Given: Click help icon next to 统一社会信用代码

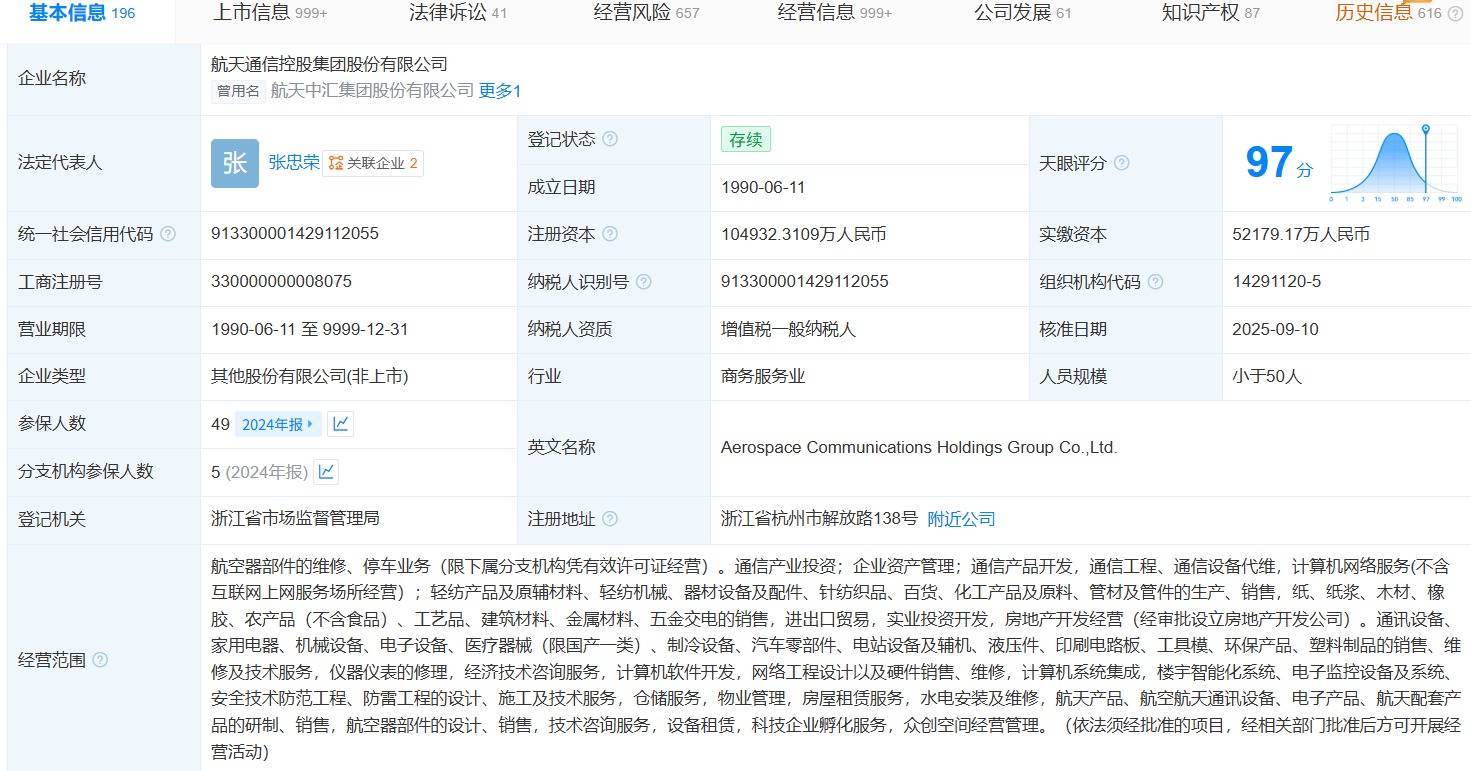Looking at the screenshot, I should point(168,234).
